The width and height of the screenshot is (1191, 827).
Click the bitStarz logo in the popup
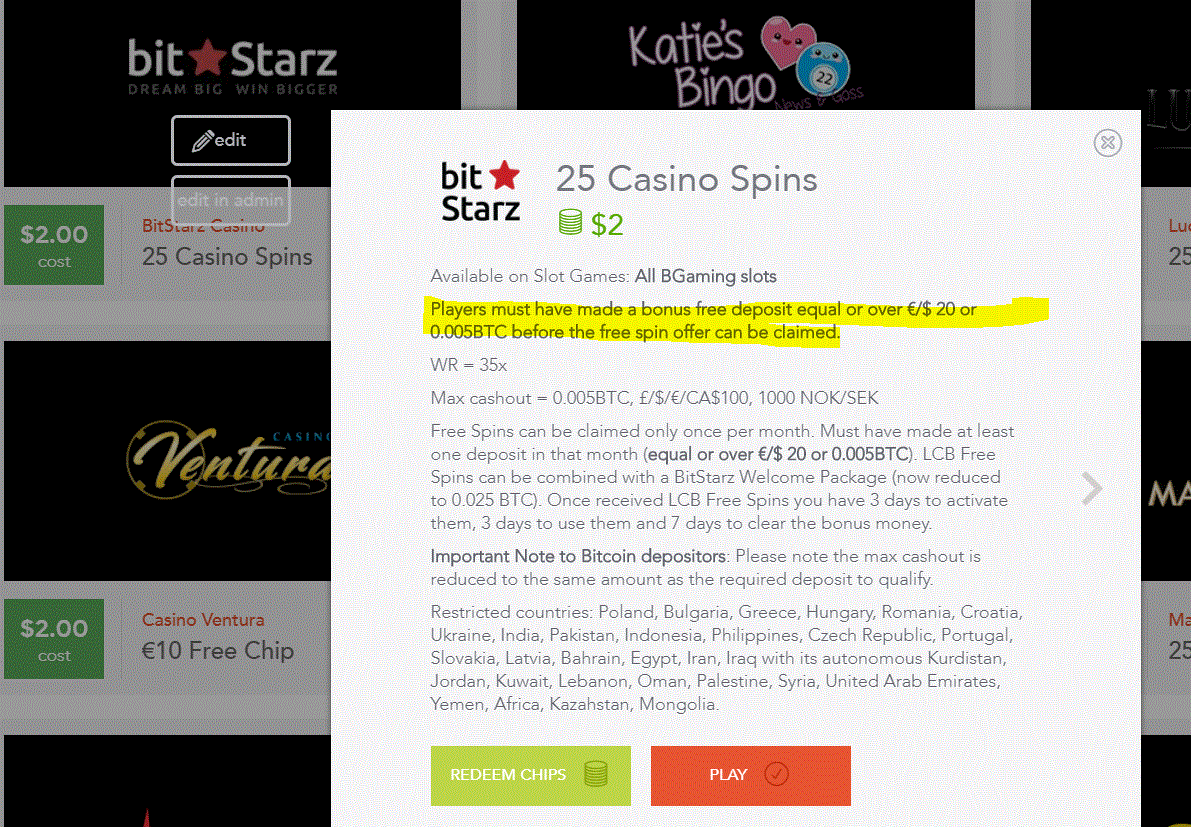pos(481,191)
